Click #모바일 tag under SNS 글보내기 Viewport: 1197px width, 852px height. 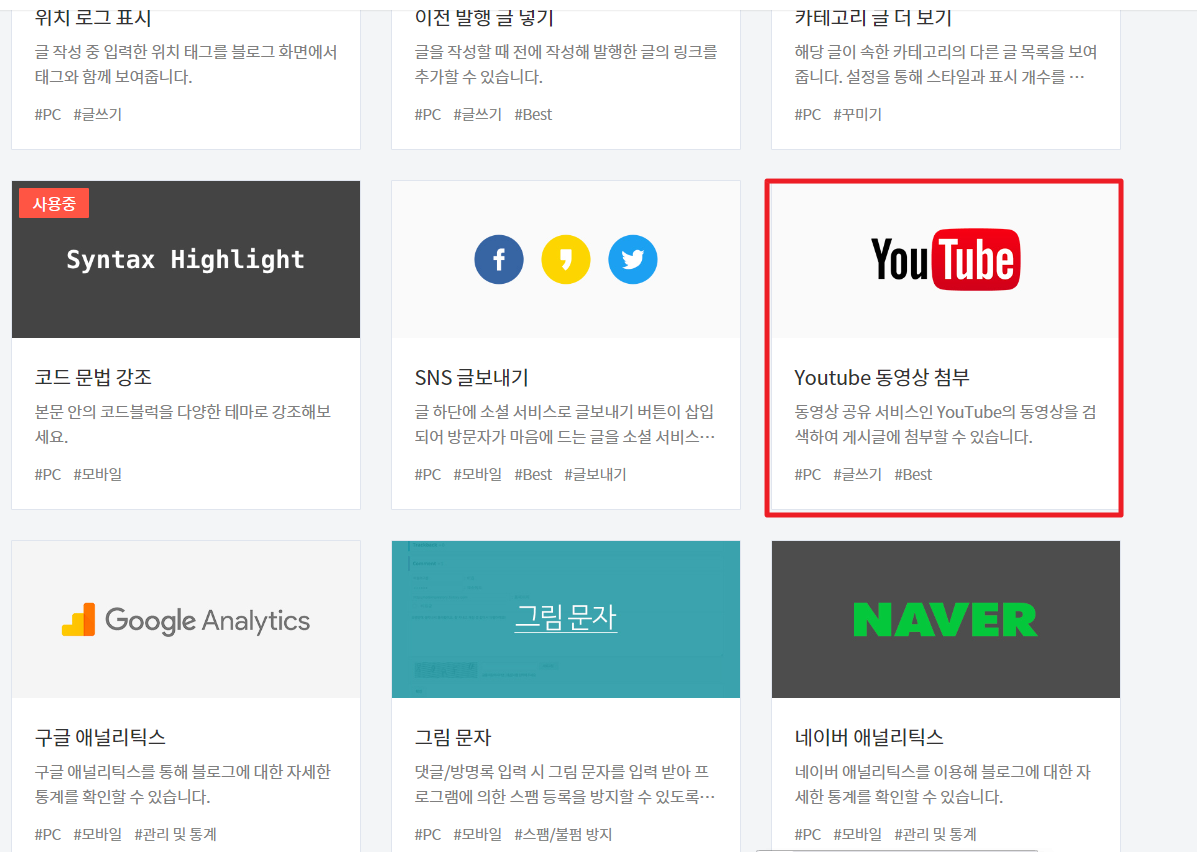coord(478,475)
